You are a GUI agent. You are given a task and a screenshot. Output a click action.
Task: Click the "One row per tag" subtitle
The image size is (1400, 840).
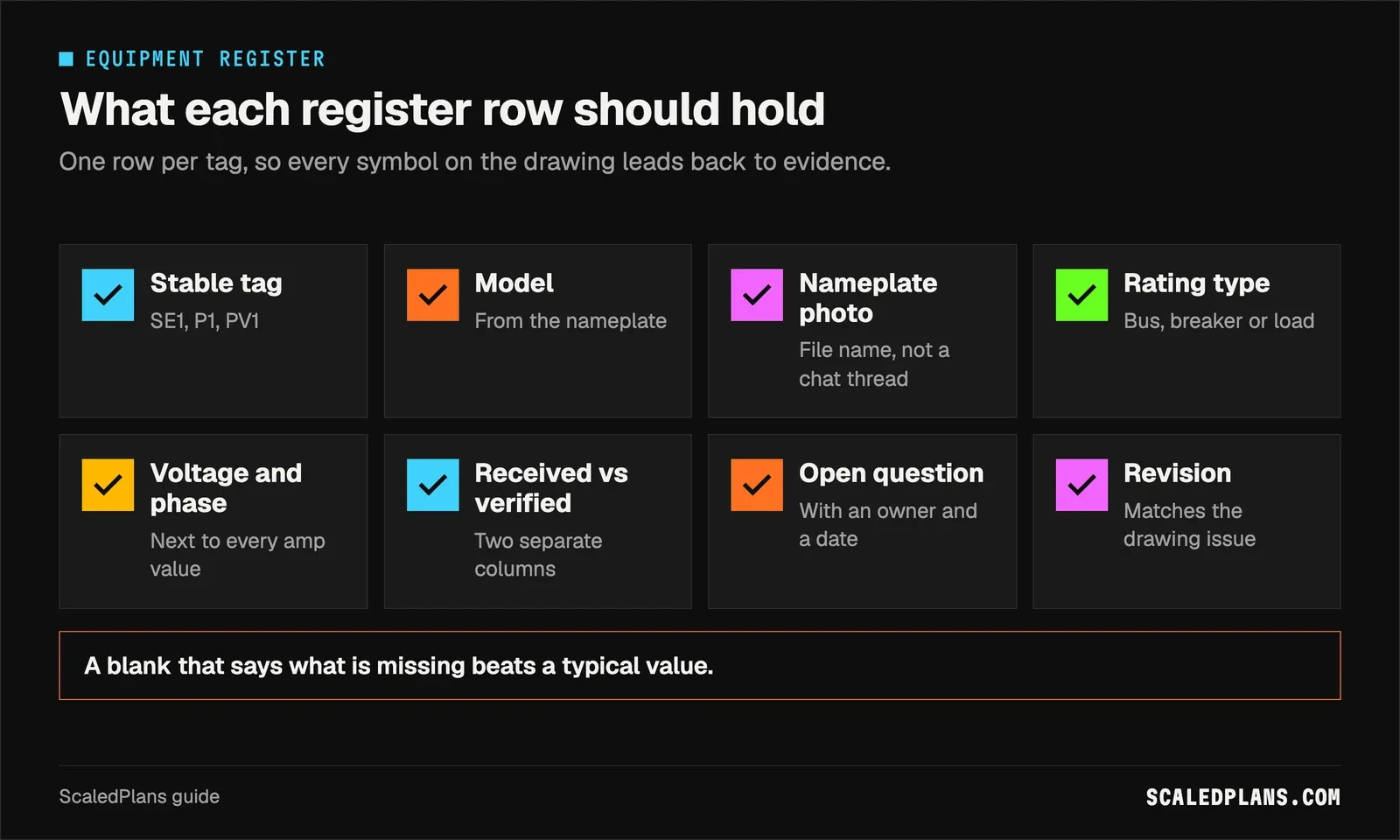pyautogui.click(x=475, y=162)
